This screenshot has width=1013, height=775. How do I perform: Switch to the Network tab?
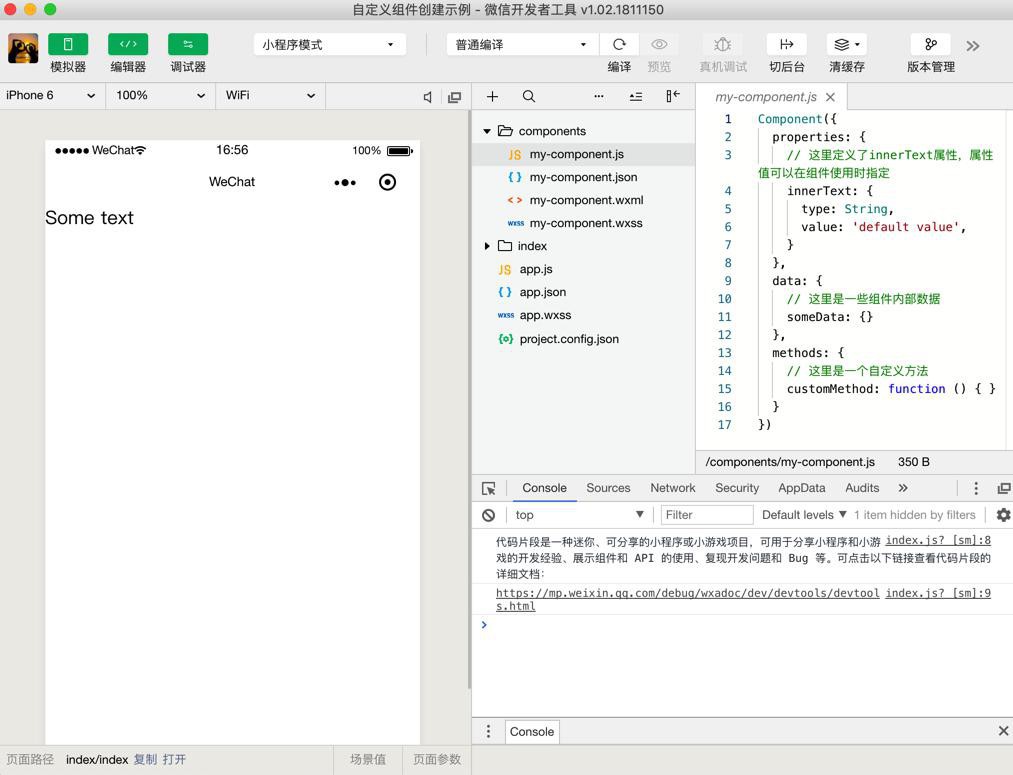(x=673, y=488)
